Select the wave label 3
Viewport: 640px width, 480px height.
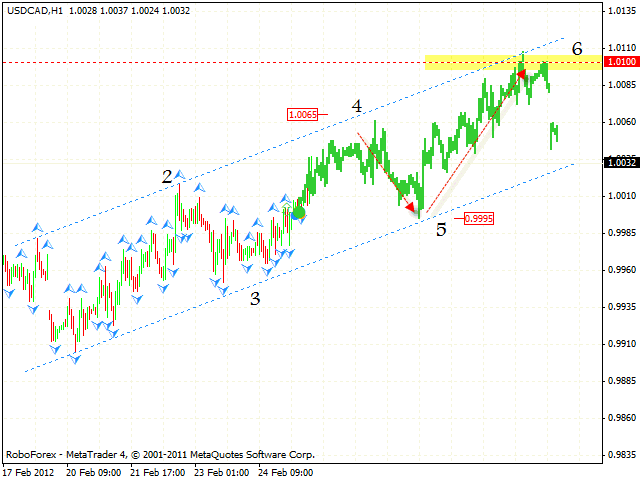pos(255,297)
